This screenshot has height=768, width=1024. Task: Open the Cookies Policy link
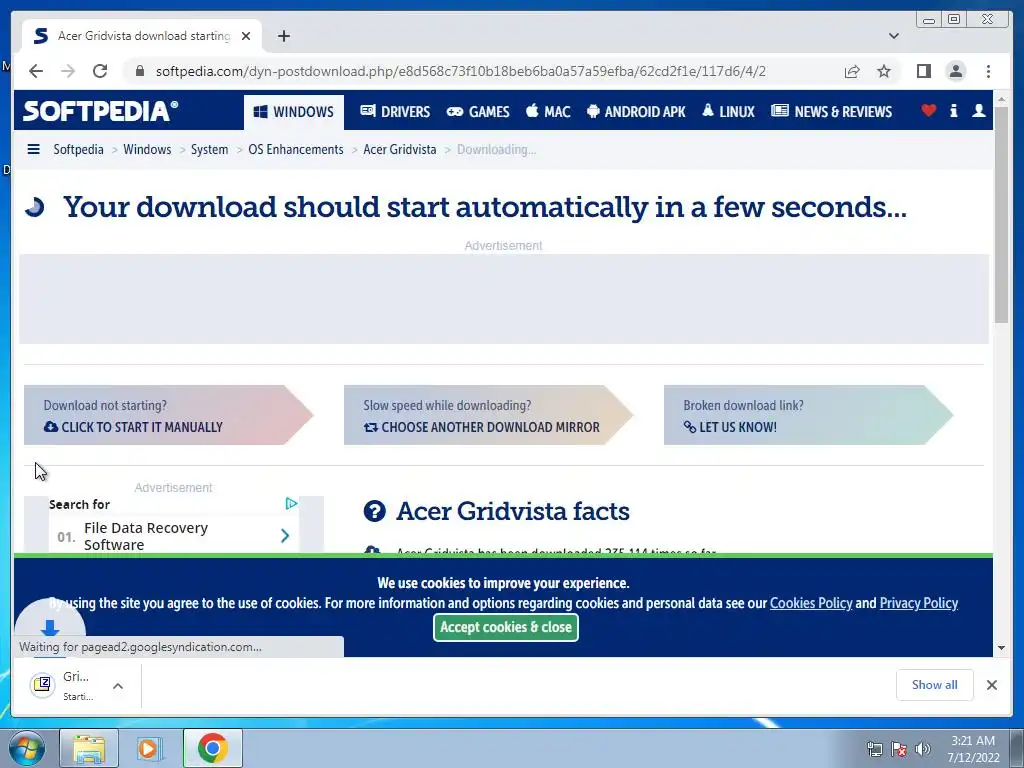click(810, 603)
